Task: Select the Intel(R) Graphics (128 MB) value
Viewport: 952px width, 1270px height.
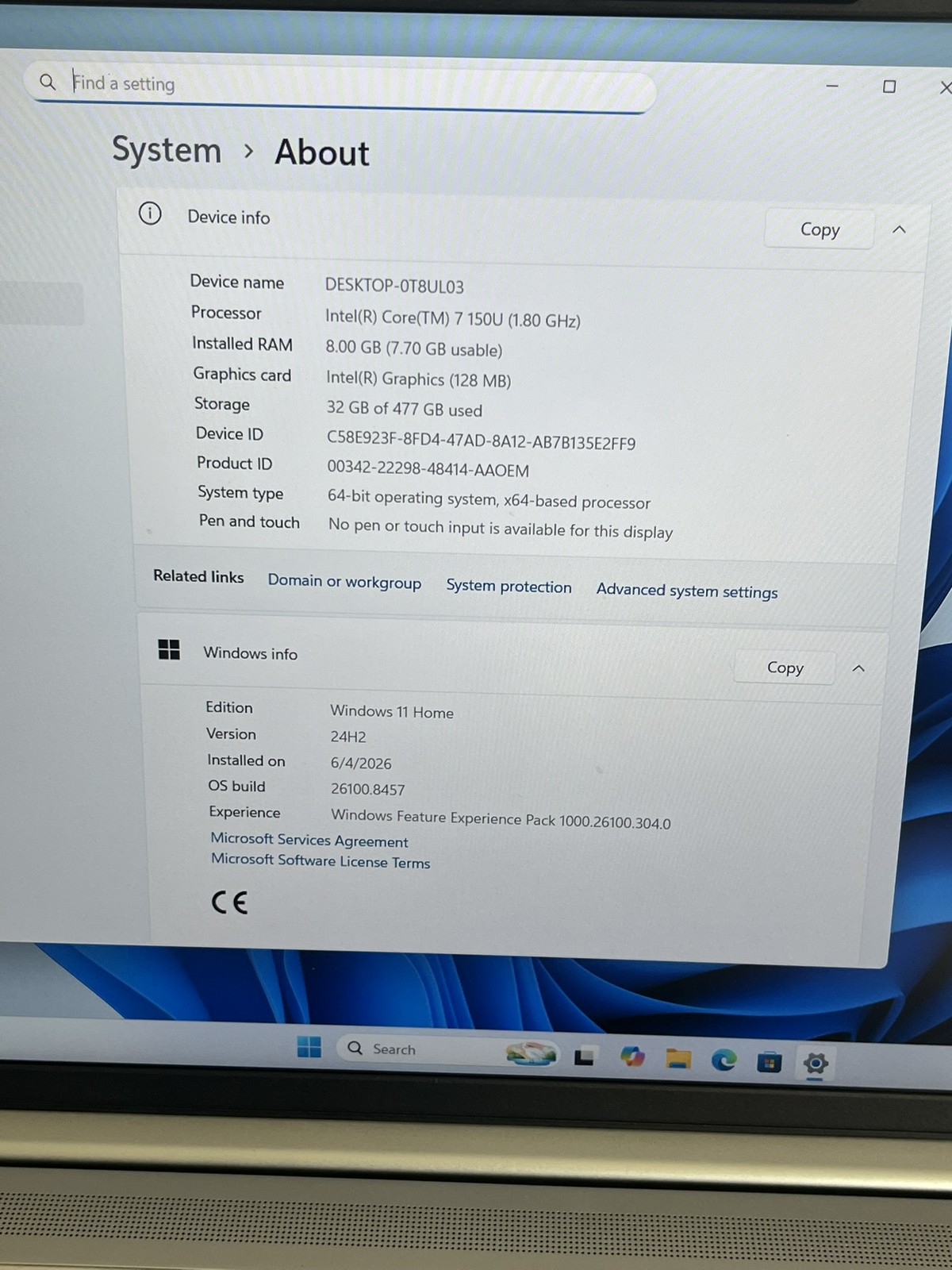Action: pos(419,379)
